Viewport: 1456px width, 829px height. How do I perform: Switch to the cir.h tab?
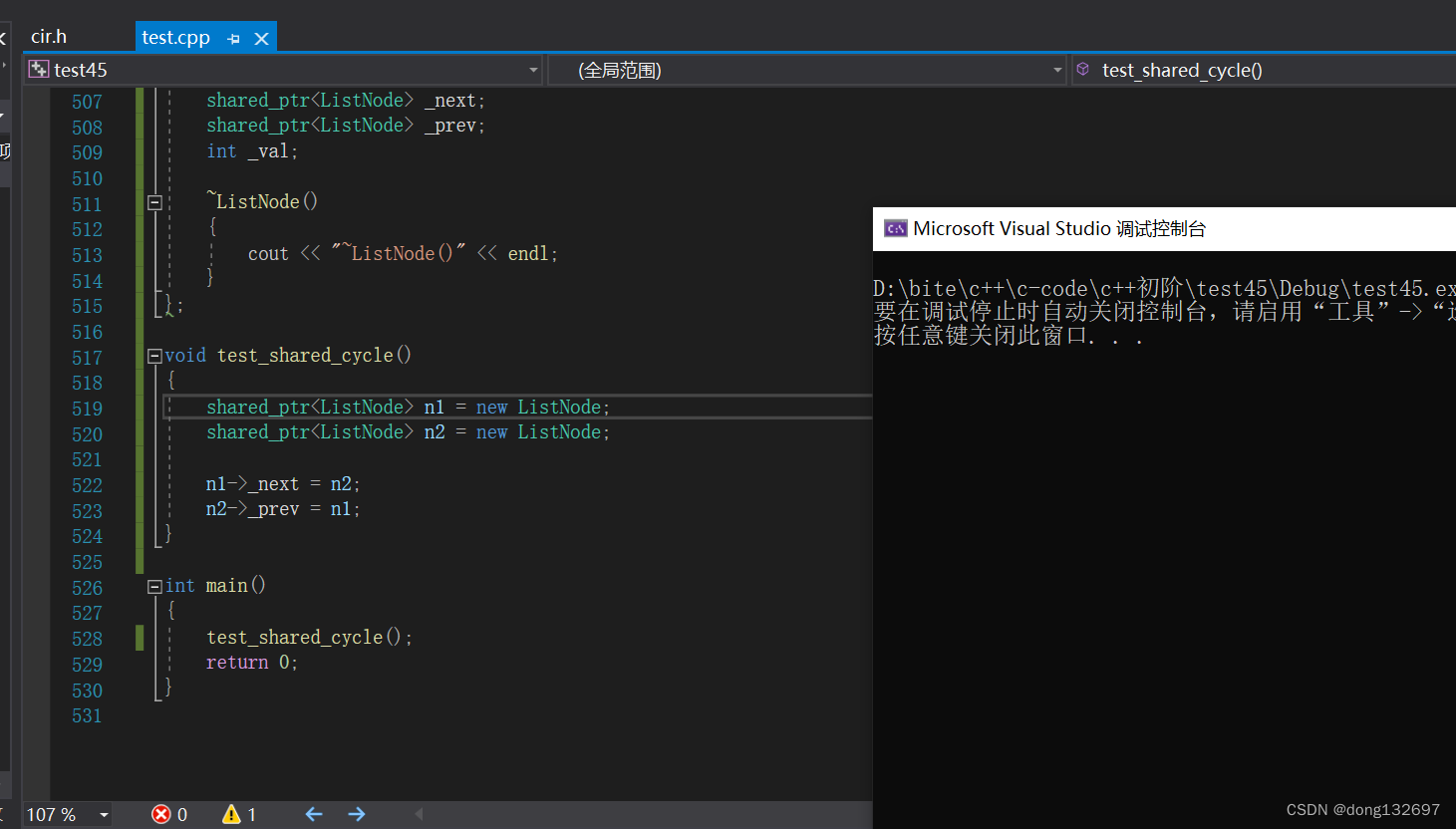coord(49,37)
